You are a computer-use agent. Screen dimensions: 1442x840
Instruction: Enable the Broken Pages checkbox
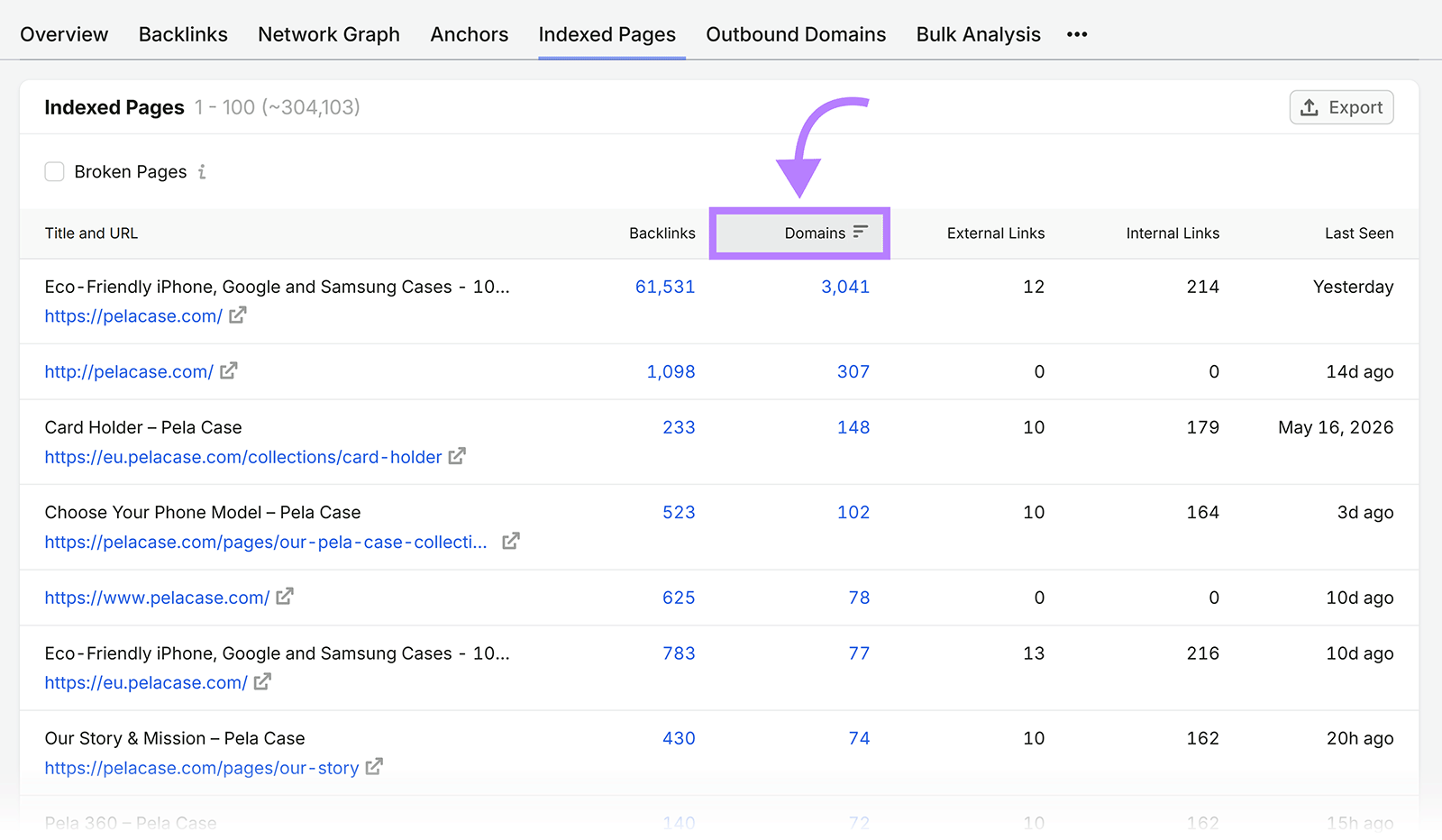coord(54,171)
